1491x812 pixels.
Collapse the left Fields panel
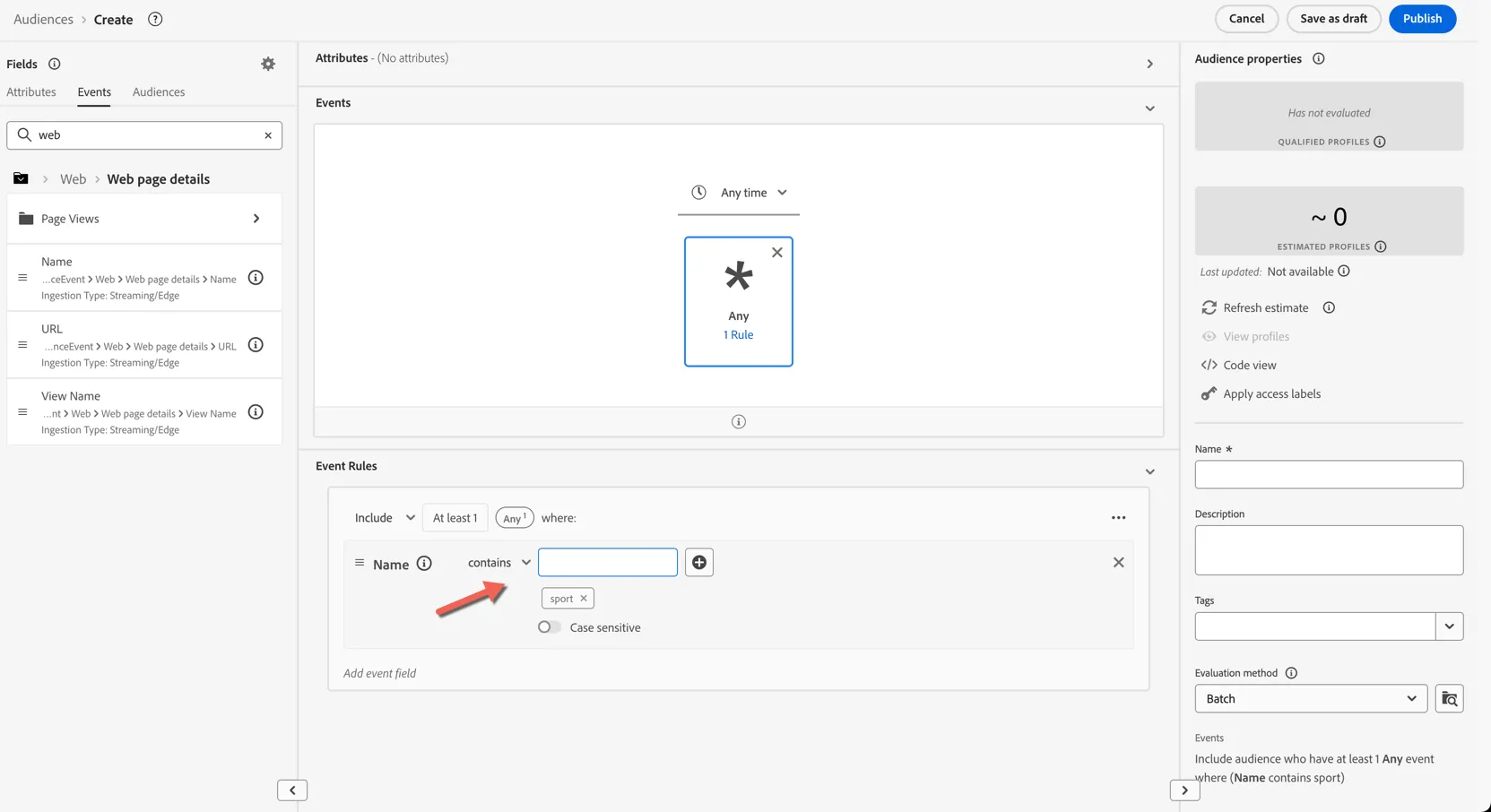pyautogui.click(x=292, y=790)
